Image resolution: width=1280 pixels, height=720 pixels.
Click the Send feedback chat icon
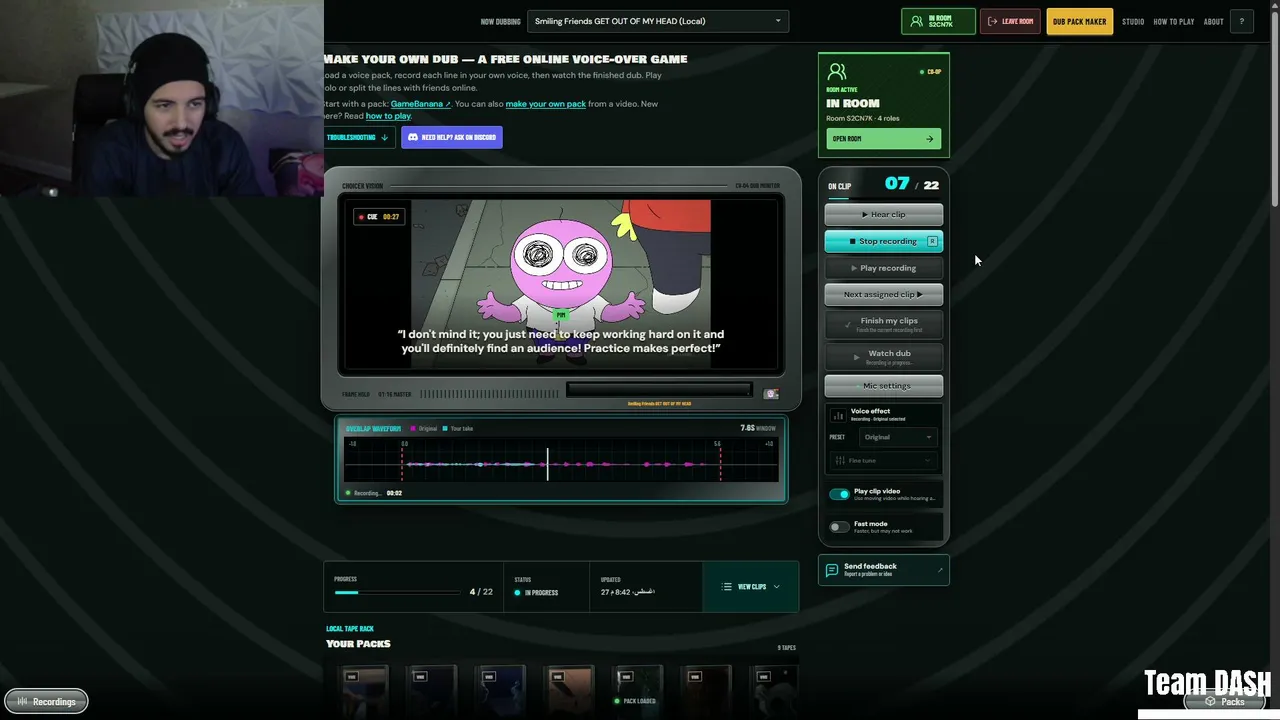pos(831,570)
